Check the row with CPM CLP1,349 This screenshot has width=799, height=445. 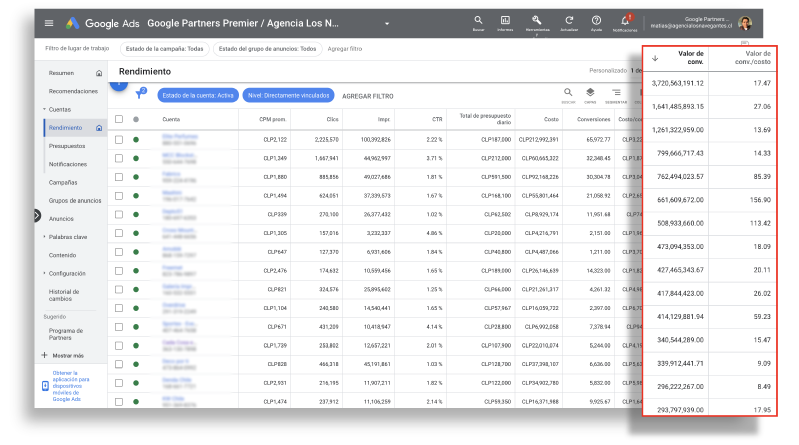119,159
